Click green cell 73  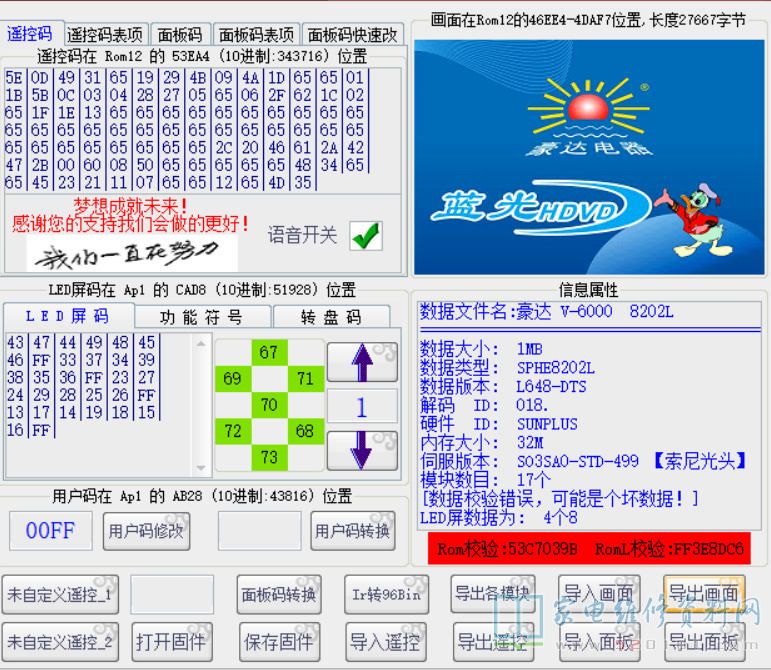[269, 457]
